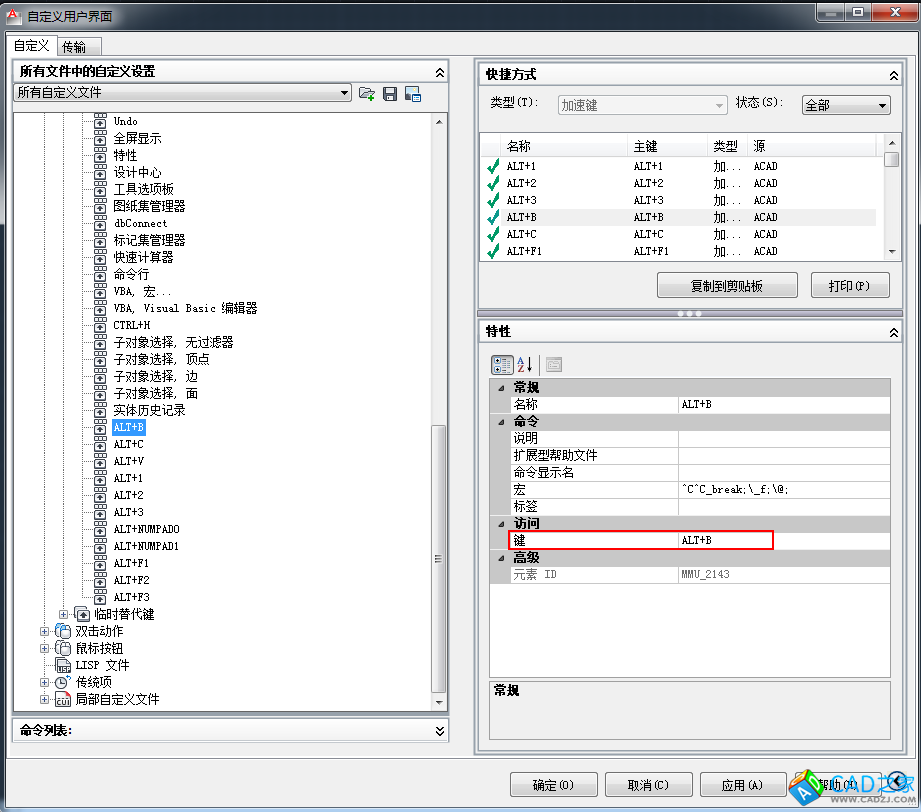Click the 确定 button
The width and height of the screenshot is (921, 812).
(x=553, y=785)
